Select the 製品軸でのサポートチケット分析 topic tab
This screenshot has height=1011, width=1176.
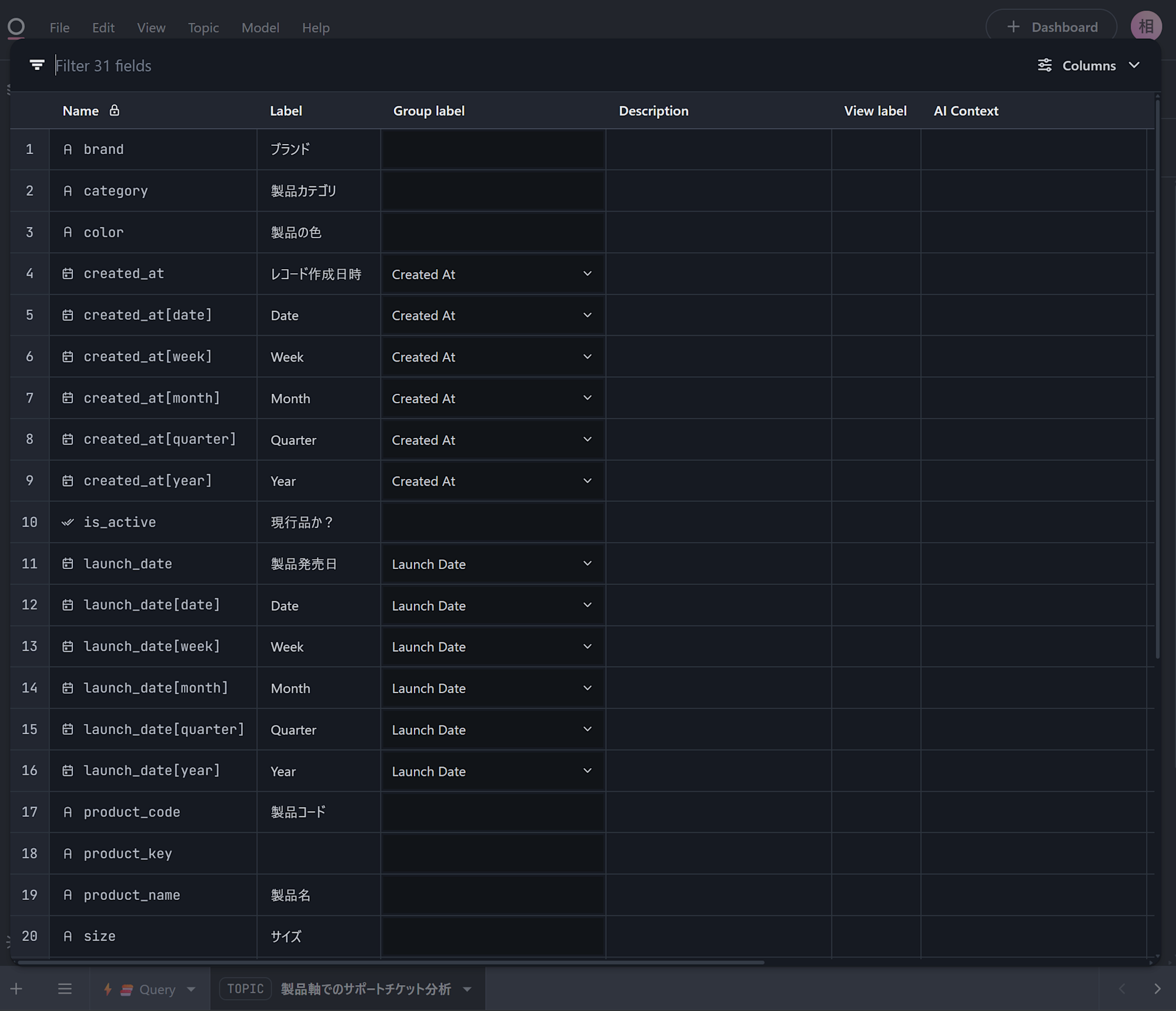[x=365, y=989]
